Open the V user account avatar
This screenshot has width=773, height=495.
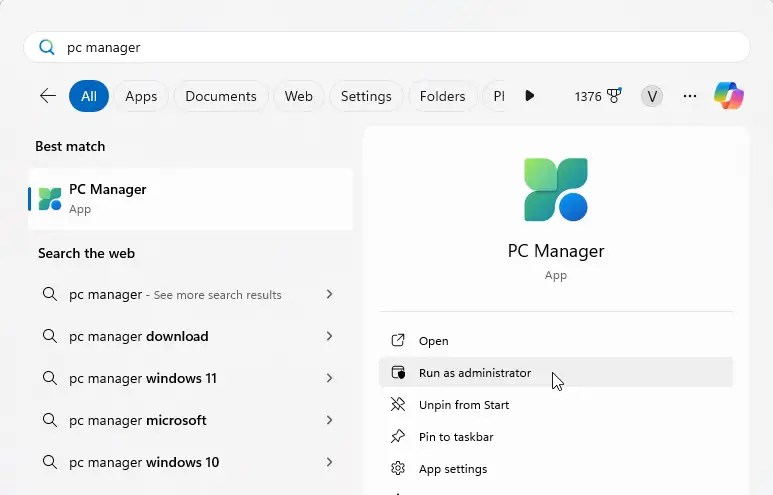(x=652, y=96)
